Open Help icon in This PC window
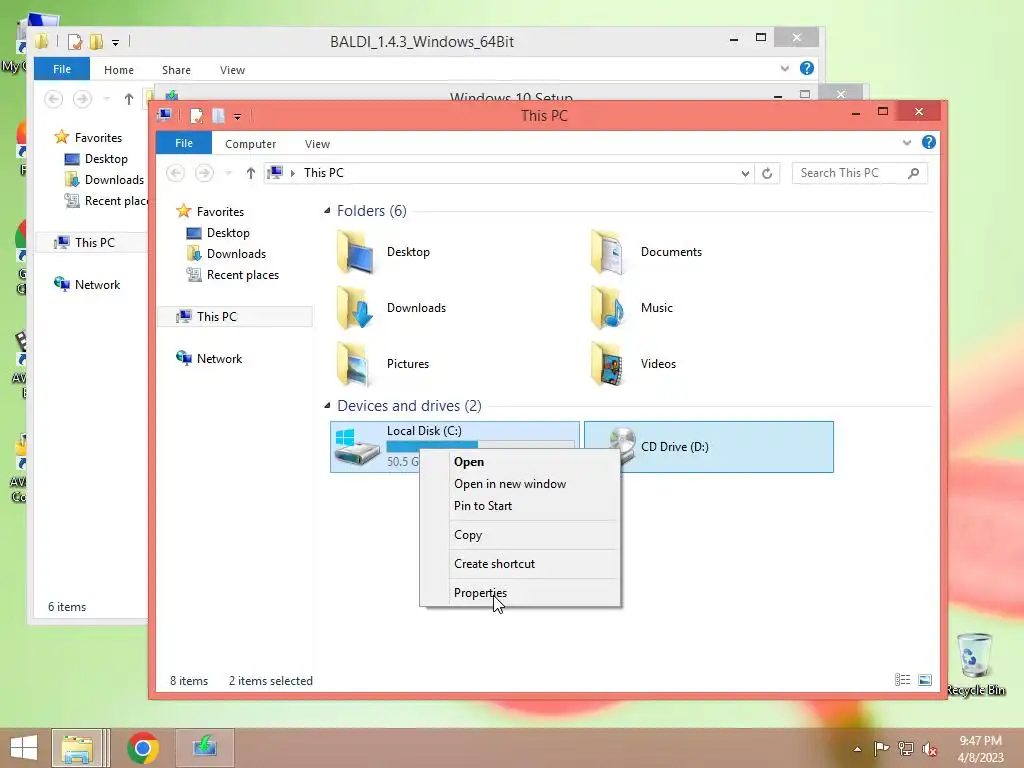 click(928, 142)
